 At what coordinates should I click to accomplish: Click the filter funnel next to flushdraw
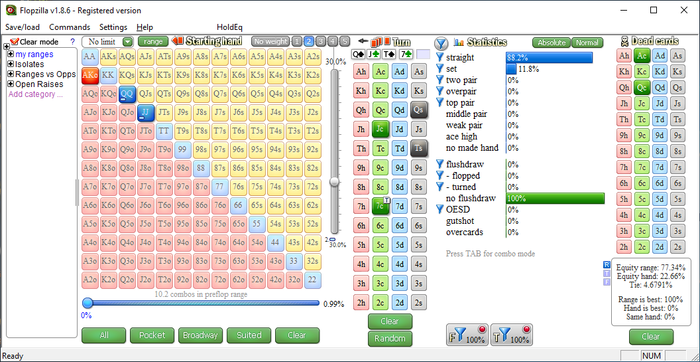pos(440,164)
